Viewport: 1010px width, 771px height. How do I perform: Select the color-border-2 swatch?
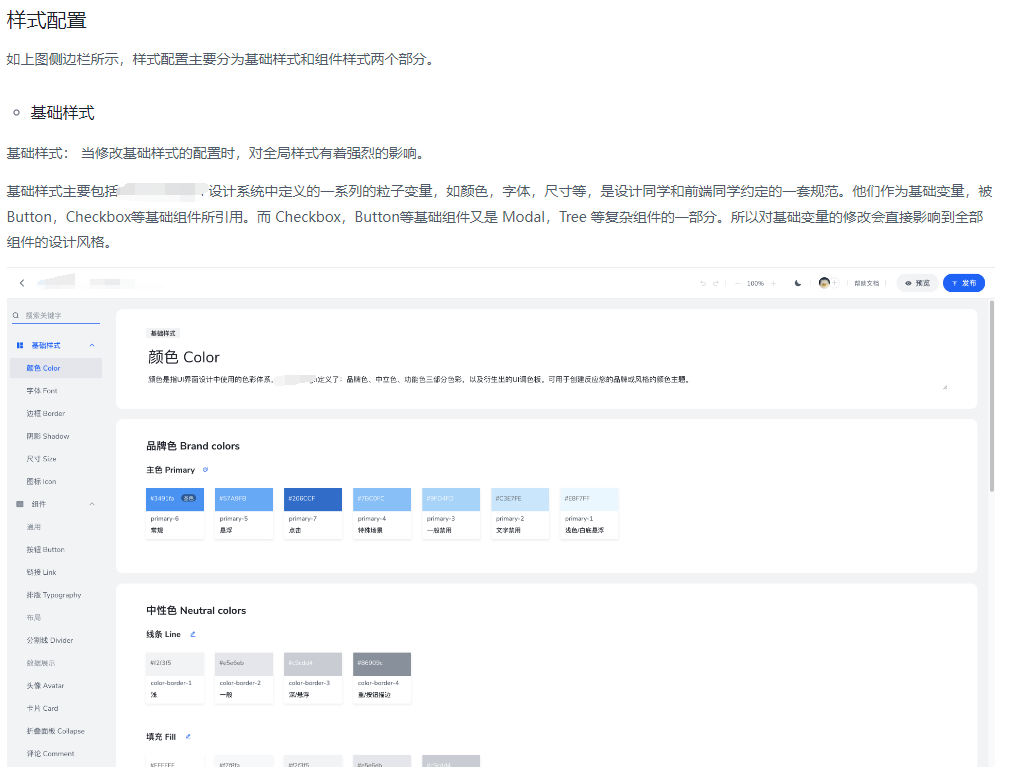[x=244, y=678]
